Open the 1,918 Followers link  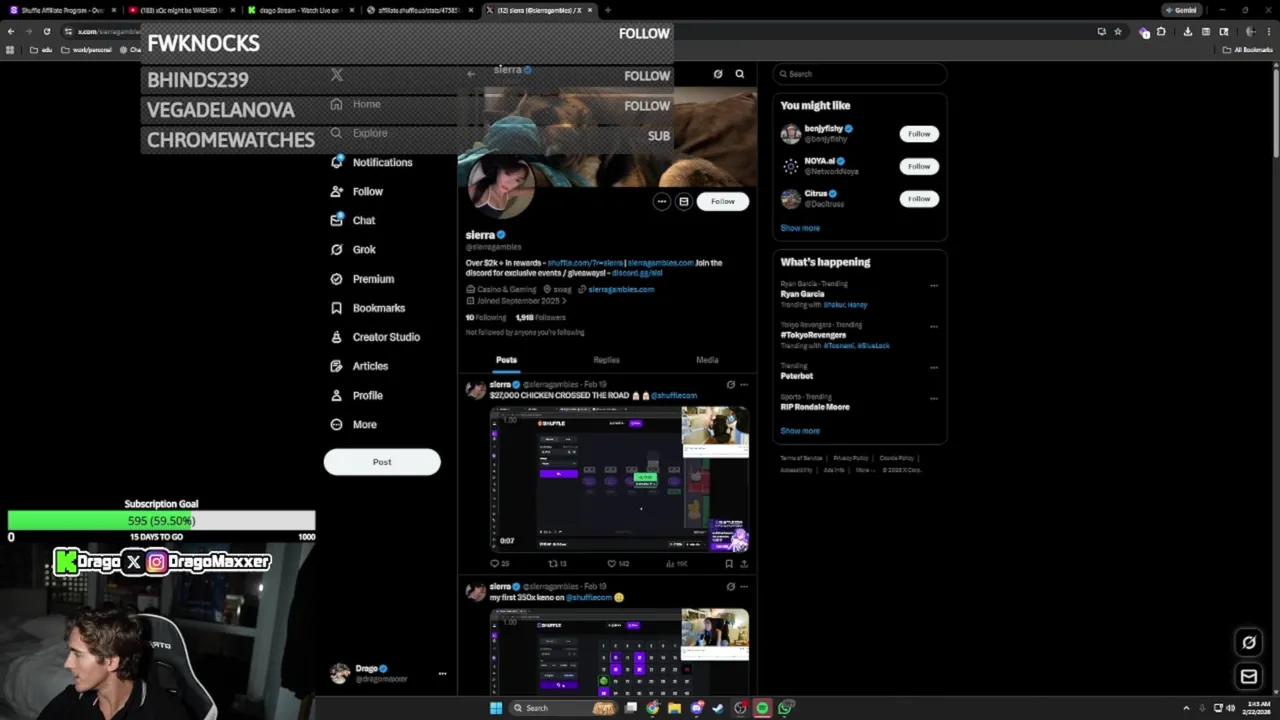coord(541,318)
